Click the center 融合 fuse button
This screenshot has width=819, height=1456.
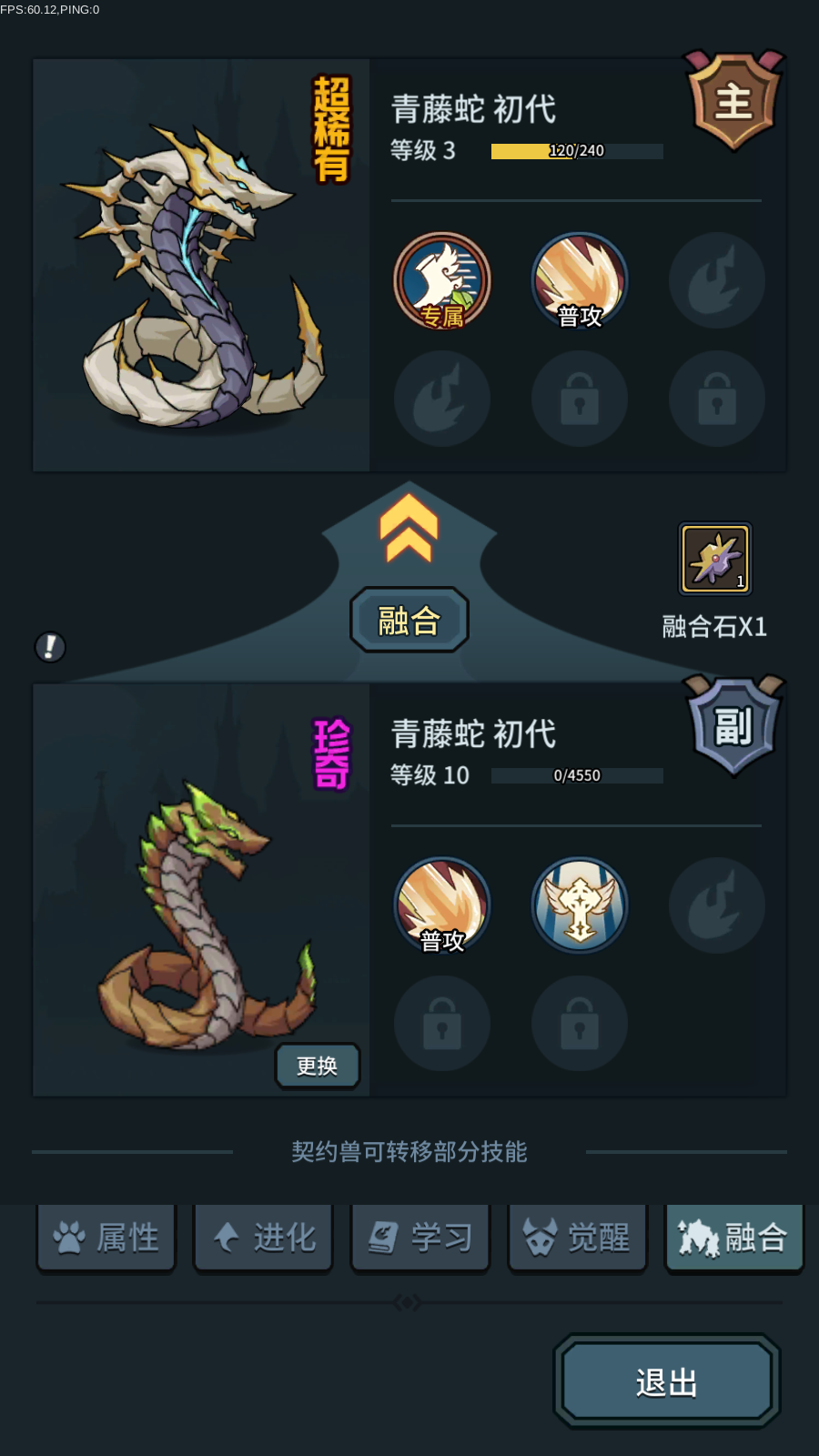click(x=409, y=620)
